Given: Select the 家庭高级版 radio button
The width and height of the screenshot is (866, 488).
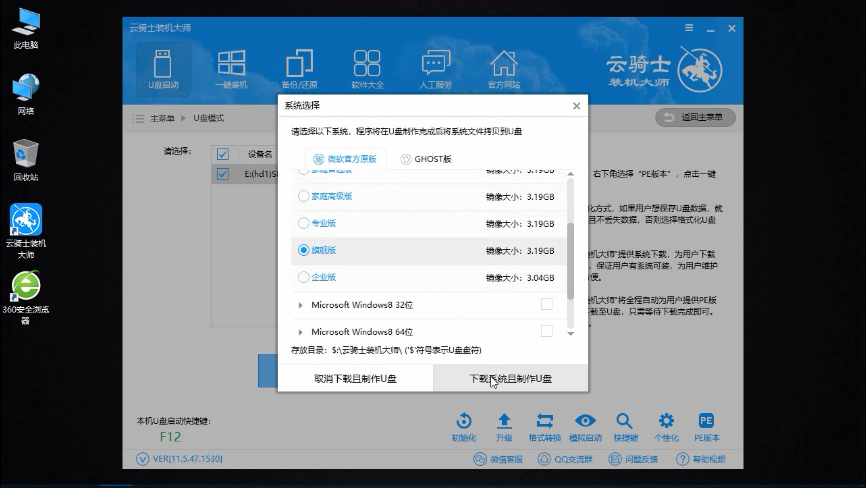Looking at the screenshot, I should coord(303,196).
